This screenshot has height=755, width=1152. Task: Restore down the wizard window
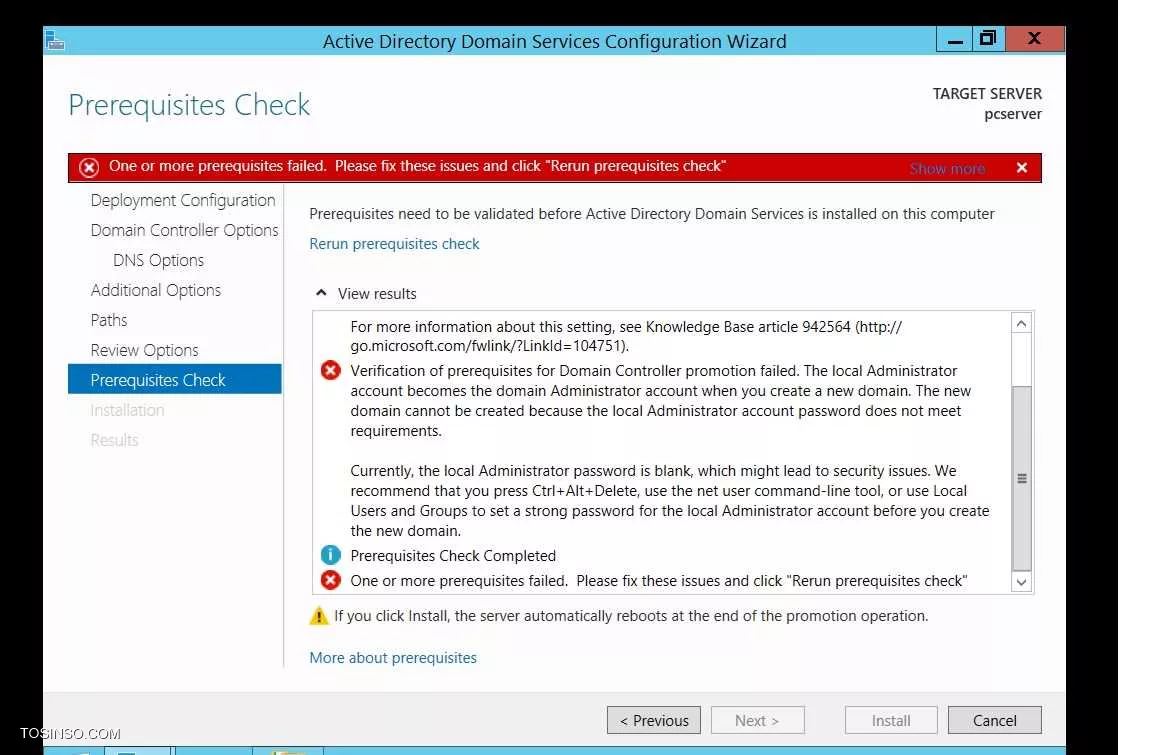click(989, 39)
